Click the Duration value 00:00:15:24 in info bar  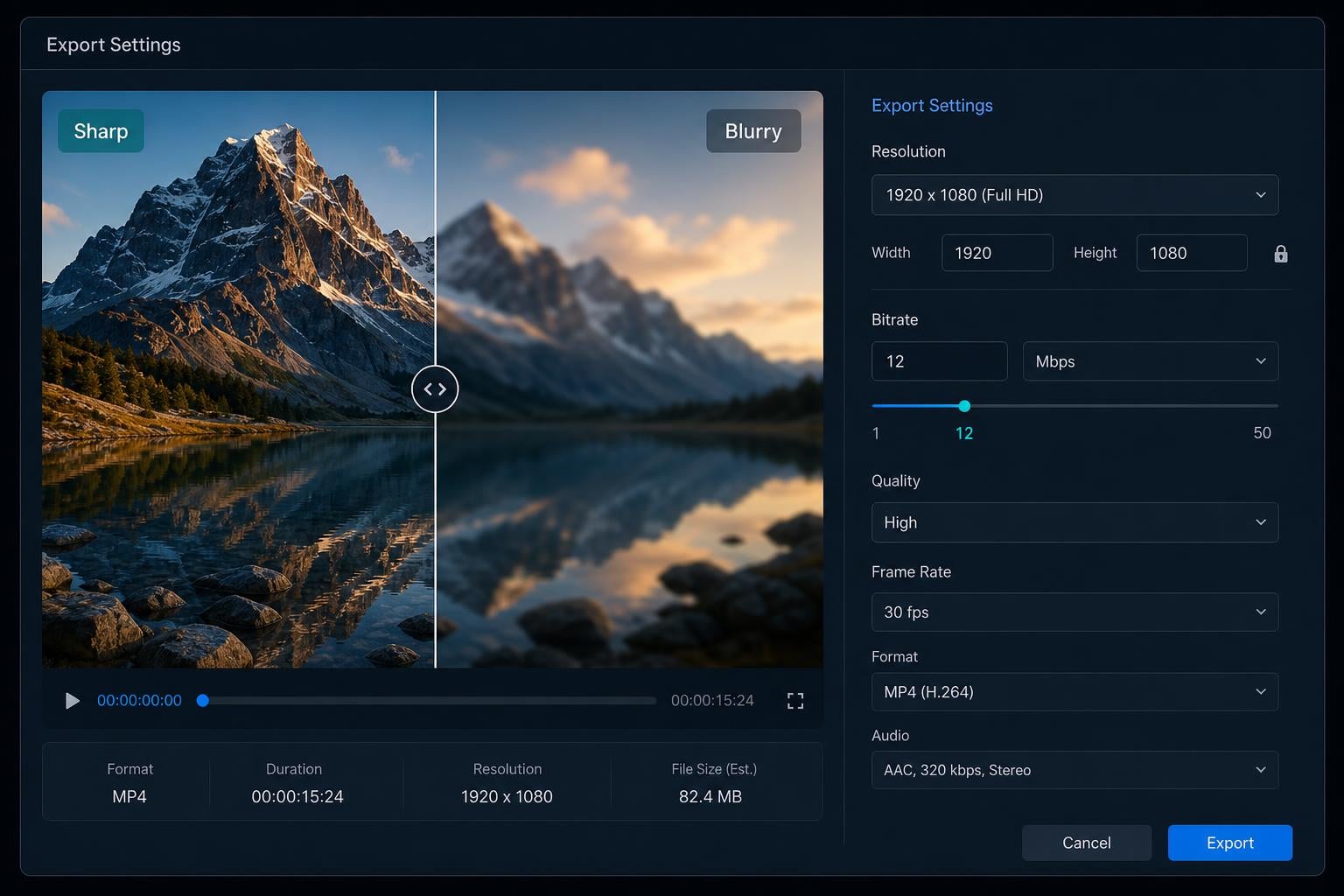pos(297,797)
